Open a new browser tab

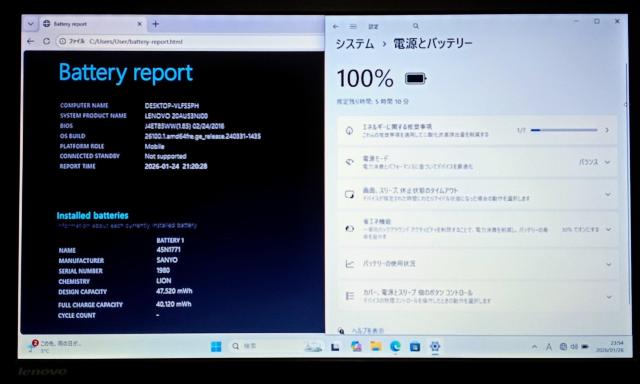(x=156, y=24)
